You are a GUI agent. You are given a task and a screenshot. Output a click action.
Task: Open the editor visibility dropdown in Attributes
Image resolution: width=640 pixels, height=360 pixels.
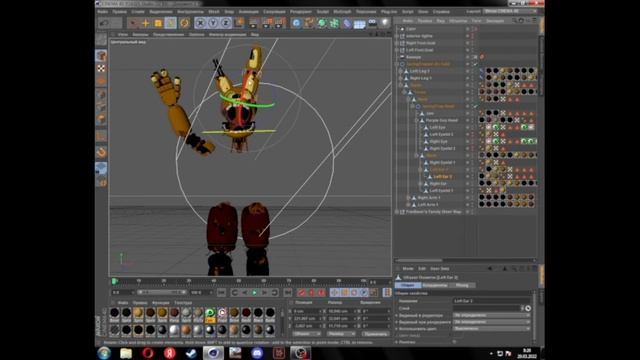(x=490, y=316)
